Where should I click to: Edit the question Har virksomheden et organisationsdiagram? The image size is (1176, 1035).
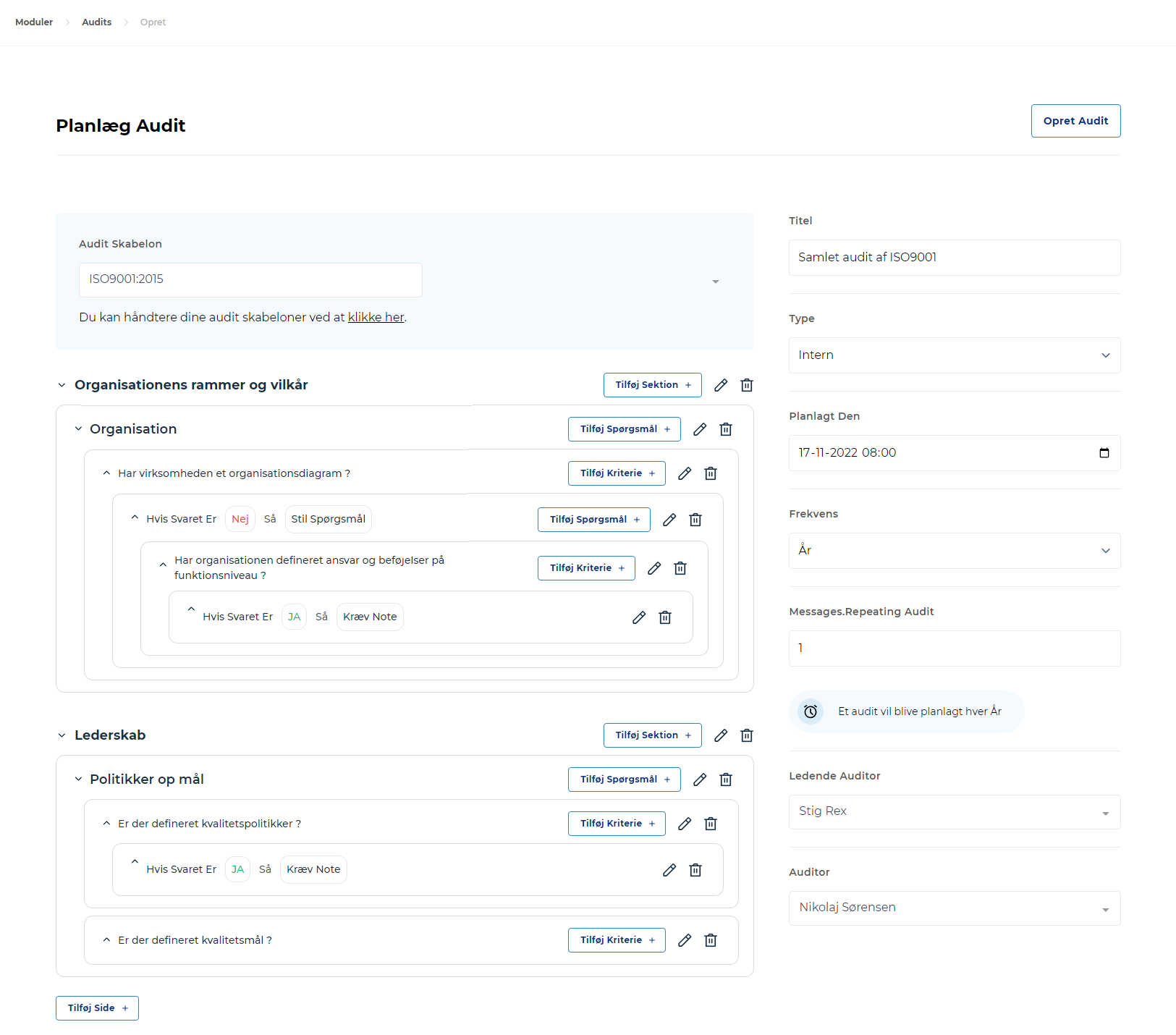click(x=685, y=473)
